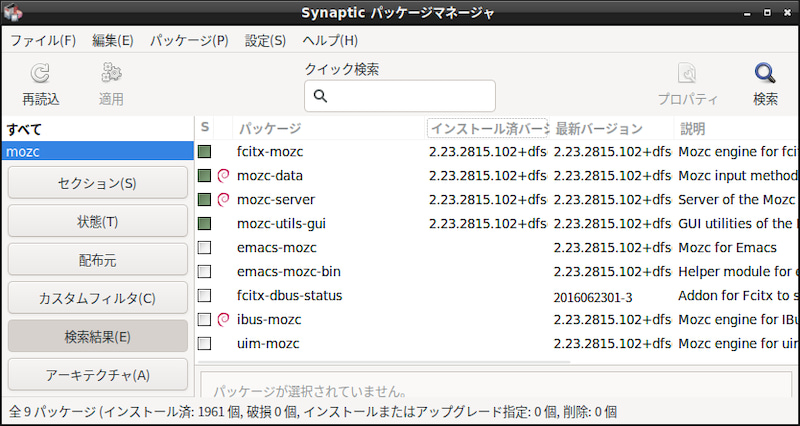Open the パッケージ(P) menu
This screenshot has height=426, width=800.
pos(189,41)
